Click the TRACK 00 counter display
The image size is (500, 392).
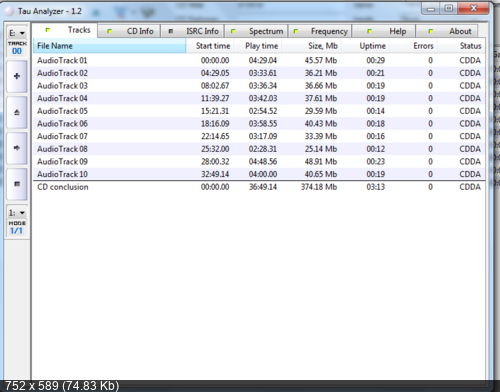tap(17, 48)
